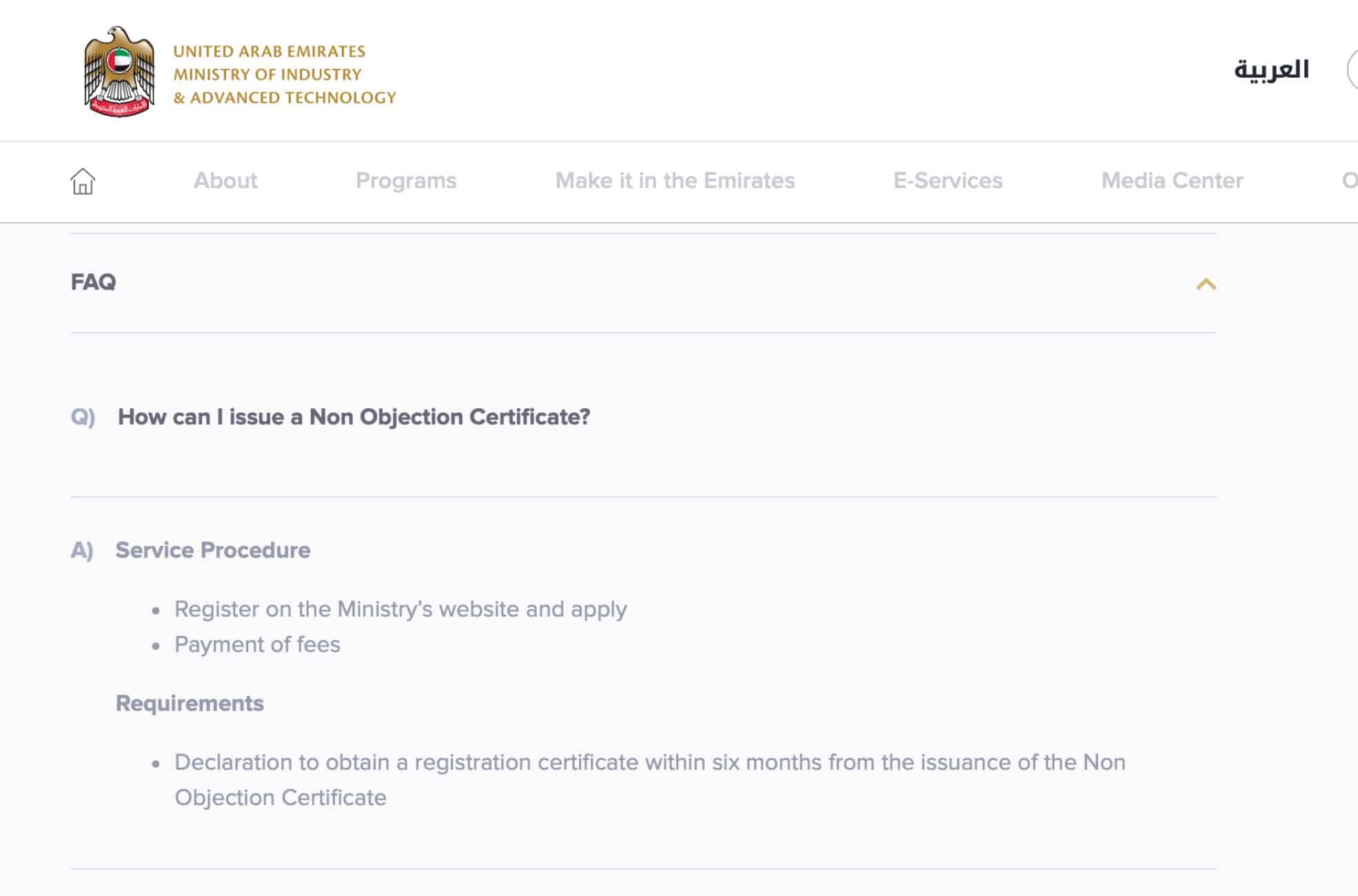The height and width of the screenshot is (896, 1358).
Task: Click the Requirements heading
Action: pyautogui.click(x=190, y=703)
